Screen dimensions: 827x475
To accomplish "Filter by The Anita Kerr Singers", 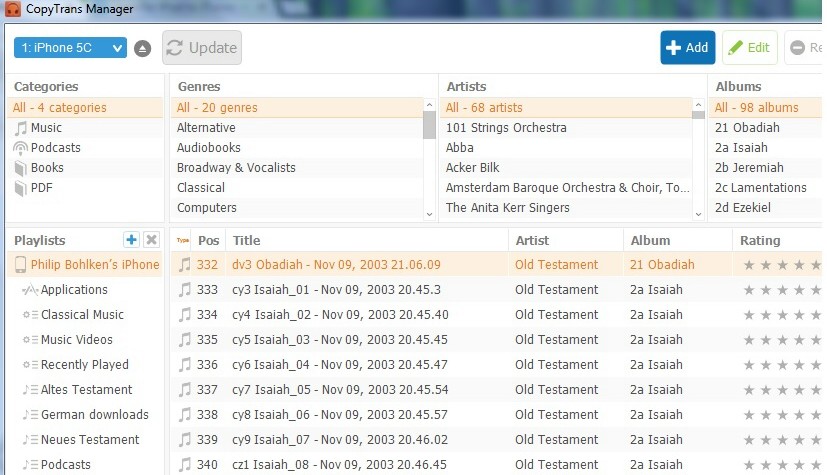I will 566,208.
